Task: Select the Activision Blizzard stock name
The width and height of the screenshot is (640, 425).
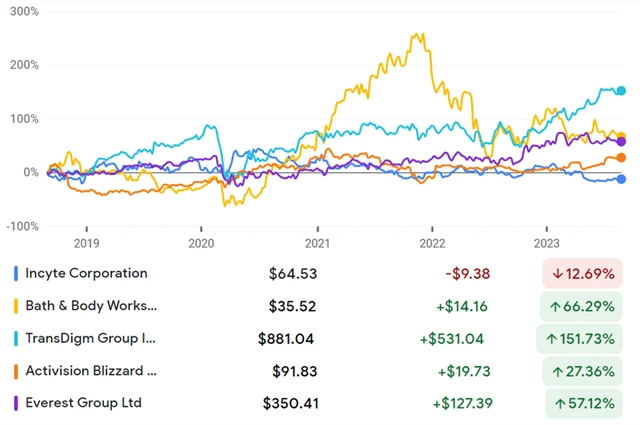Action: [91, 371]
